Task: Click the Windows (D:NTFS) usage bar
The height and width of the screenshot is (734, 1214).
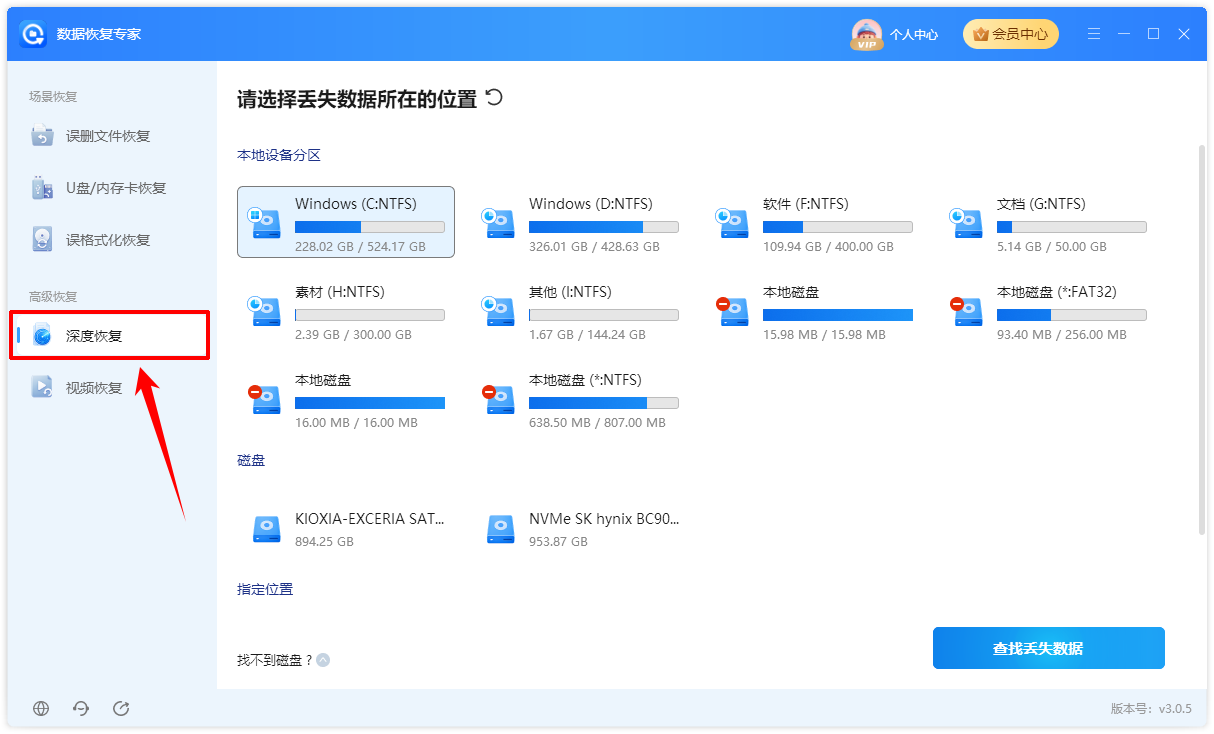Action: (x=604, y=227)
